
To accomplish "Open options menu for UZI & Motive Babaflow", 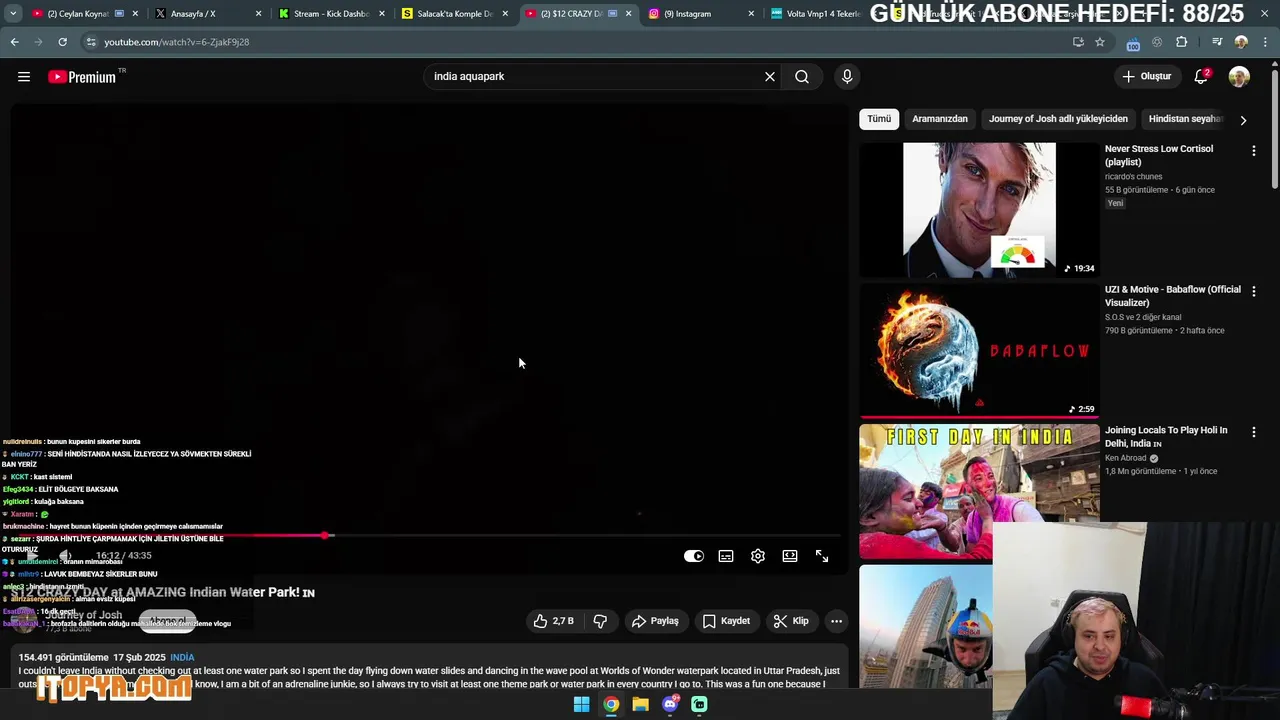I will (1253, 292).
